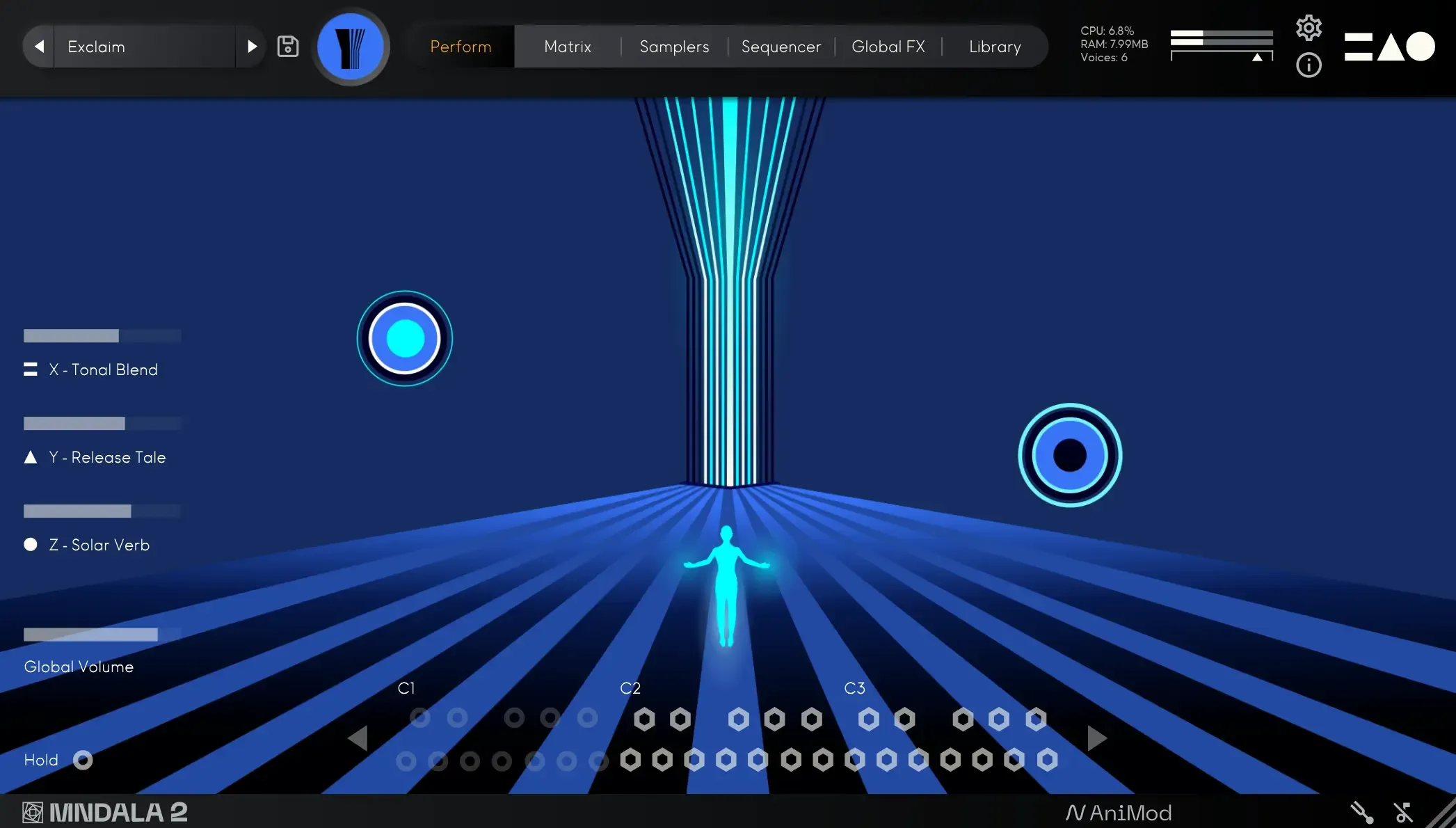The width and height of the screenshot is (1456, 828).
Task: Click the Global Volume slider
Action: point(102,635)
